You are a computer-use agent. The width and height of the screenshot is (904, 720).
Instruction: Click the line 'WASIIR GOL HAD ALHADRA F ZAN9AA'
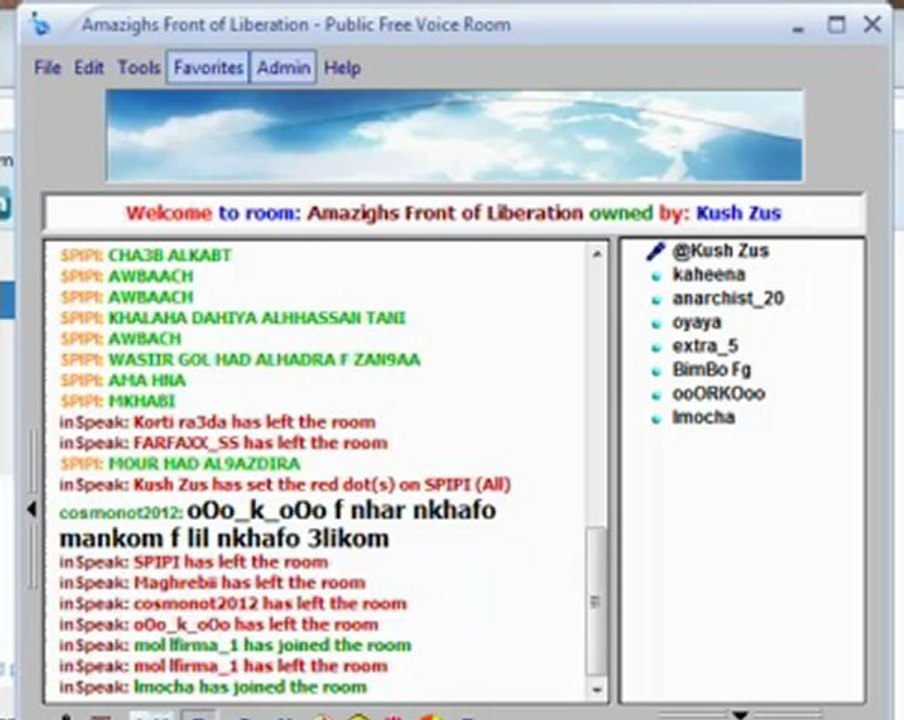pos(240,360)
